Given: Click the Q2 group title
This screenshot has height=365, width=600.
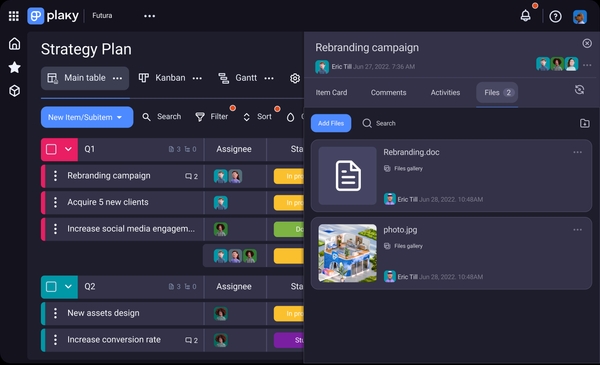Looking at the screenshot, I should coord(90,287).
